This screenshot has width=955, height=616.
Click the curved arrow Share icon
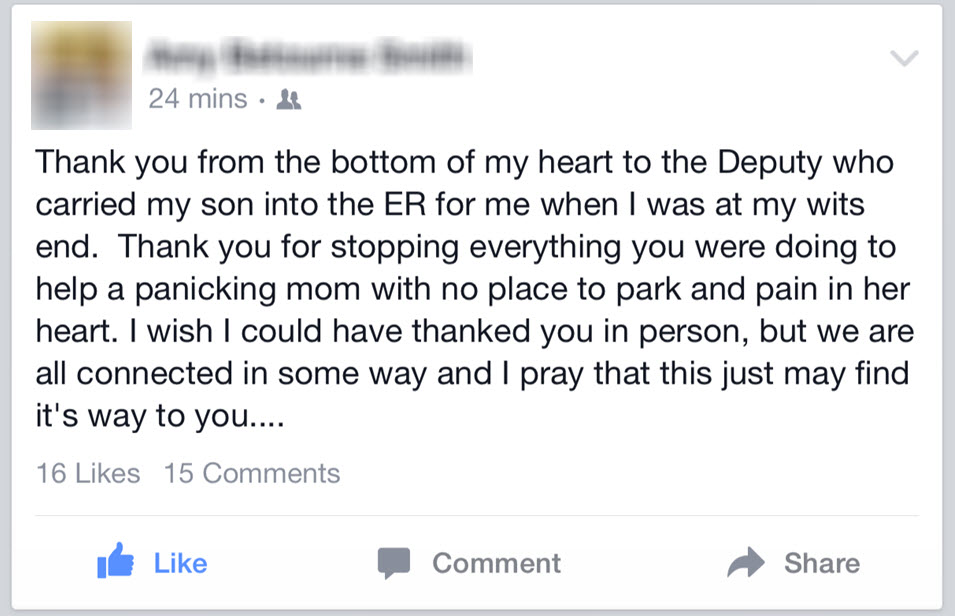(x=745, y=562)
